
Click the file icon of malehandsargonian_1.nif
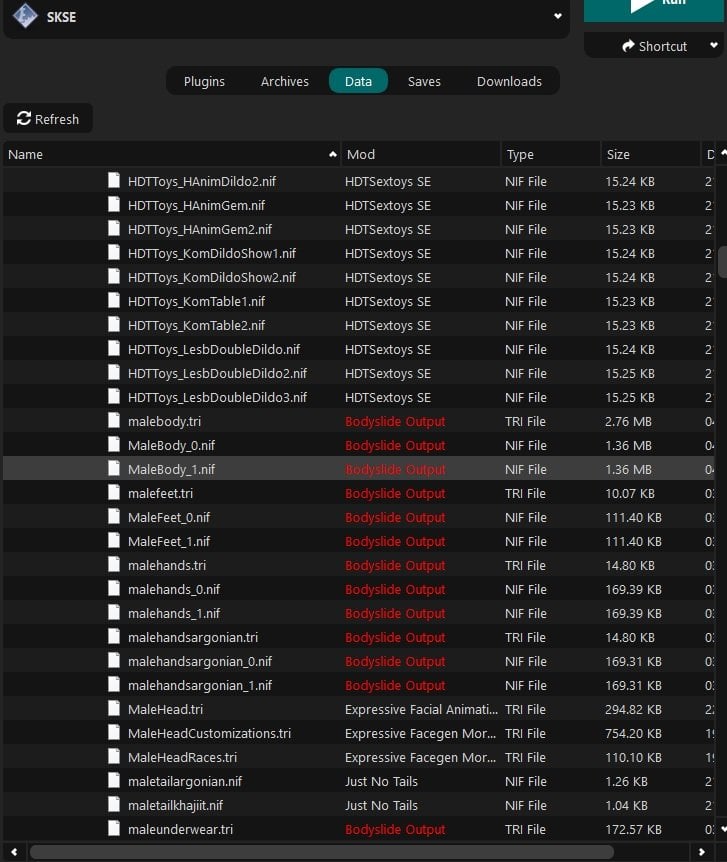(x=114, y=684)
